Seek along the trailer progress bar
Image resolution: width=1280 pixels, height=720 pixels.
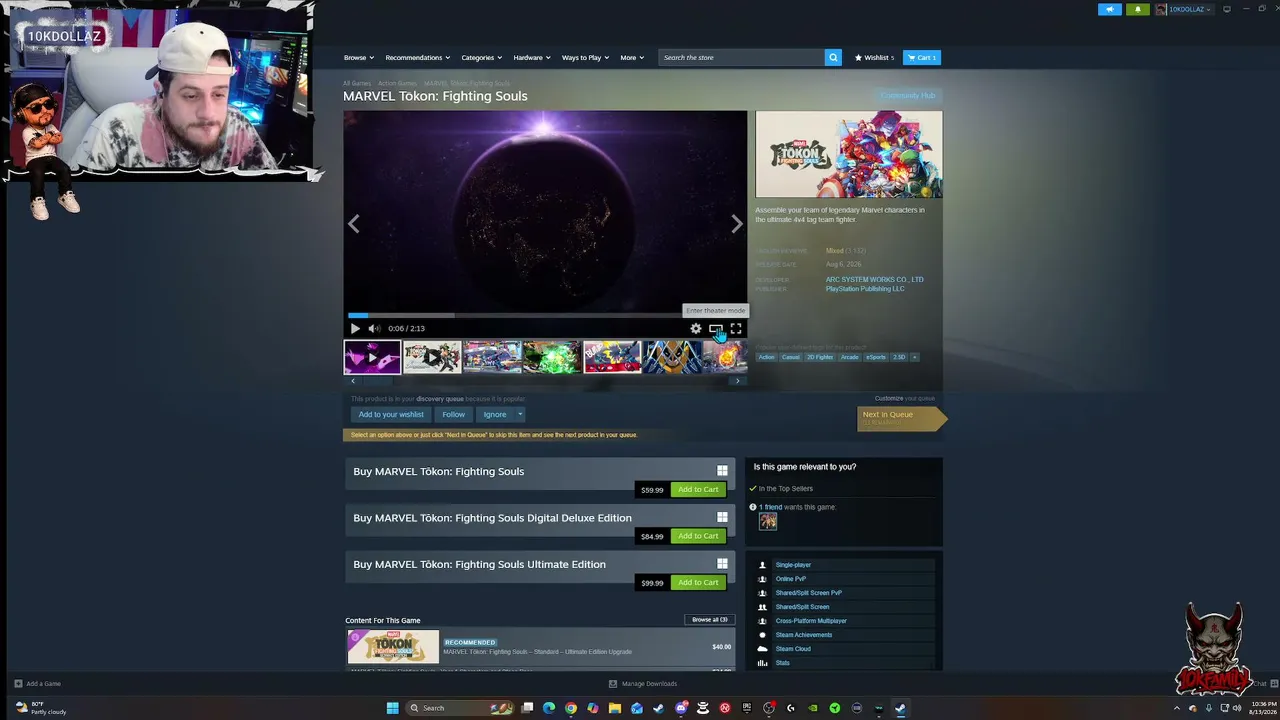click(x=545, y=315)
